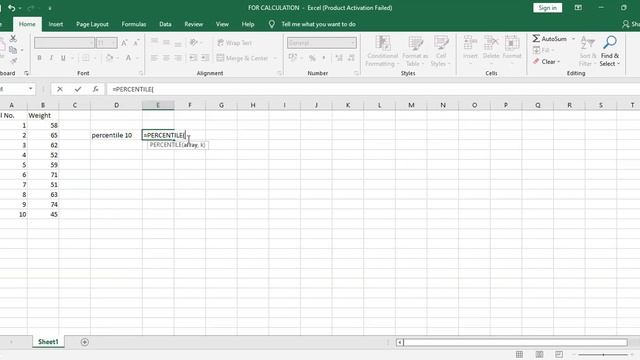The image size is (640, 360).
Task: Click the Align Left icon
Action: click(154, 58)
